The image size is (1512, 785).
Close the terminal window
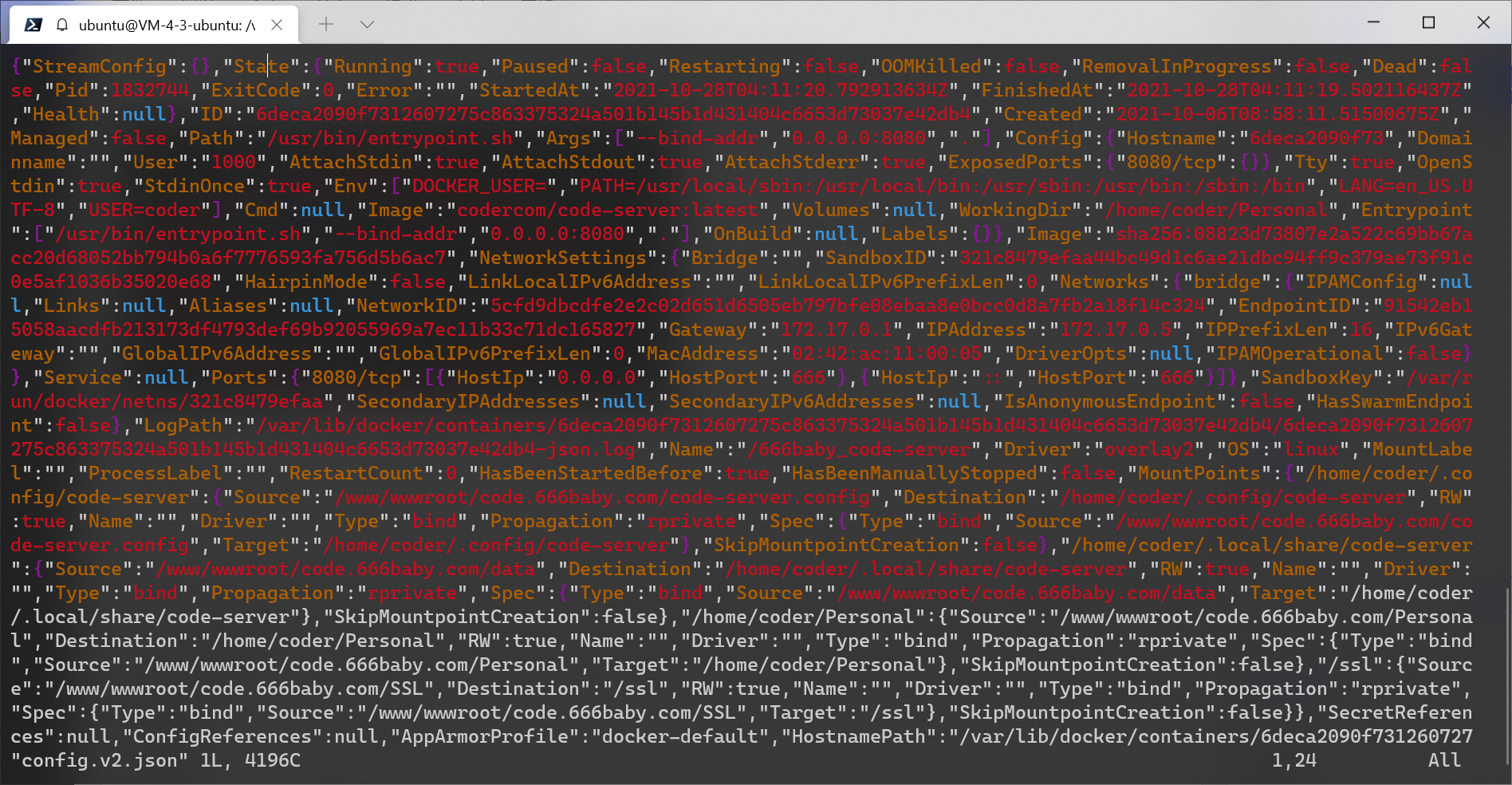1483,22
